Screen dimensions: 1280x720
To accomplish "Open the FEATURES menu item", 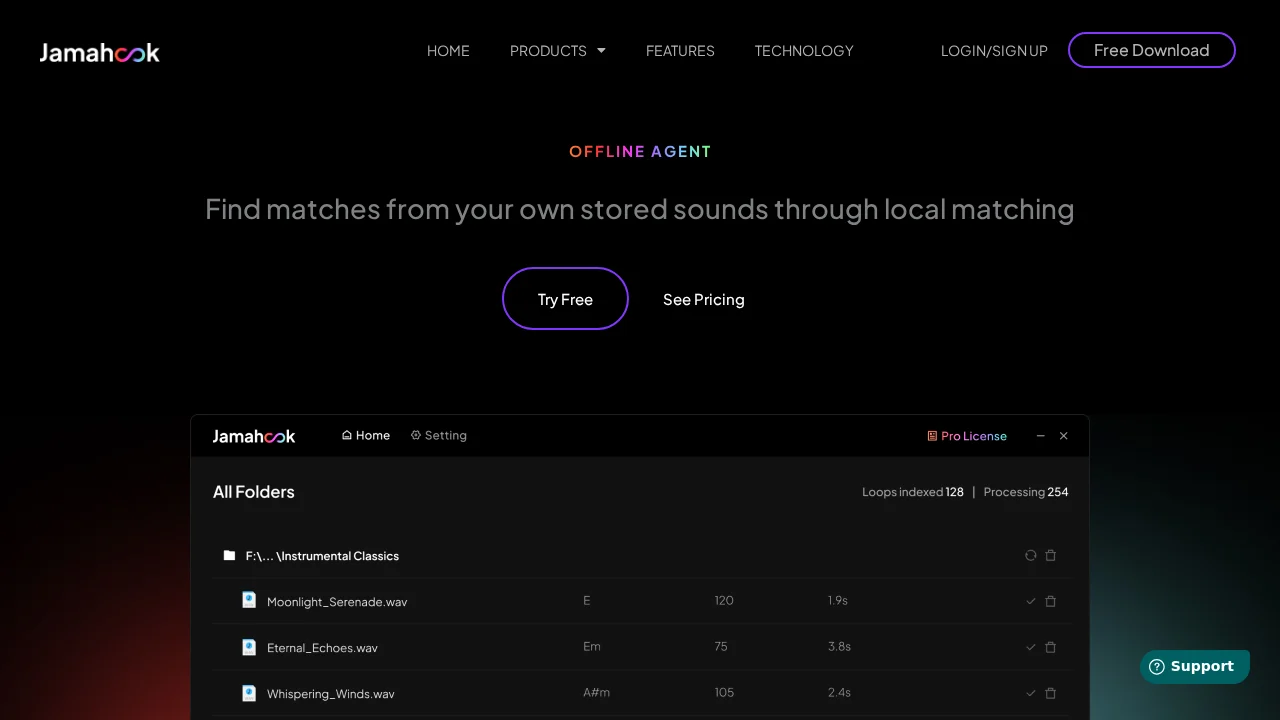I will pos(680,50).
